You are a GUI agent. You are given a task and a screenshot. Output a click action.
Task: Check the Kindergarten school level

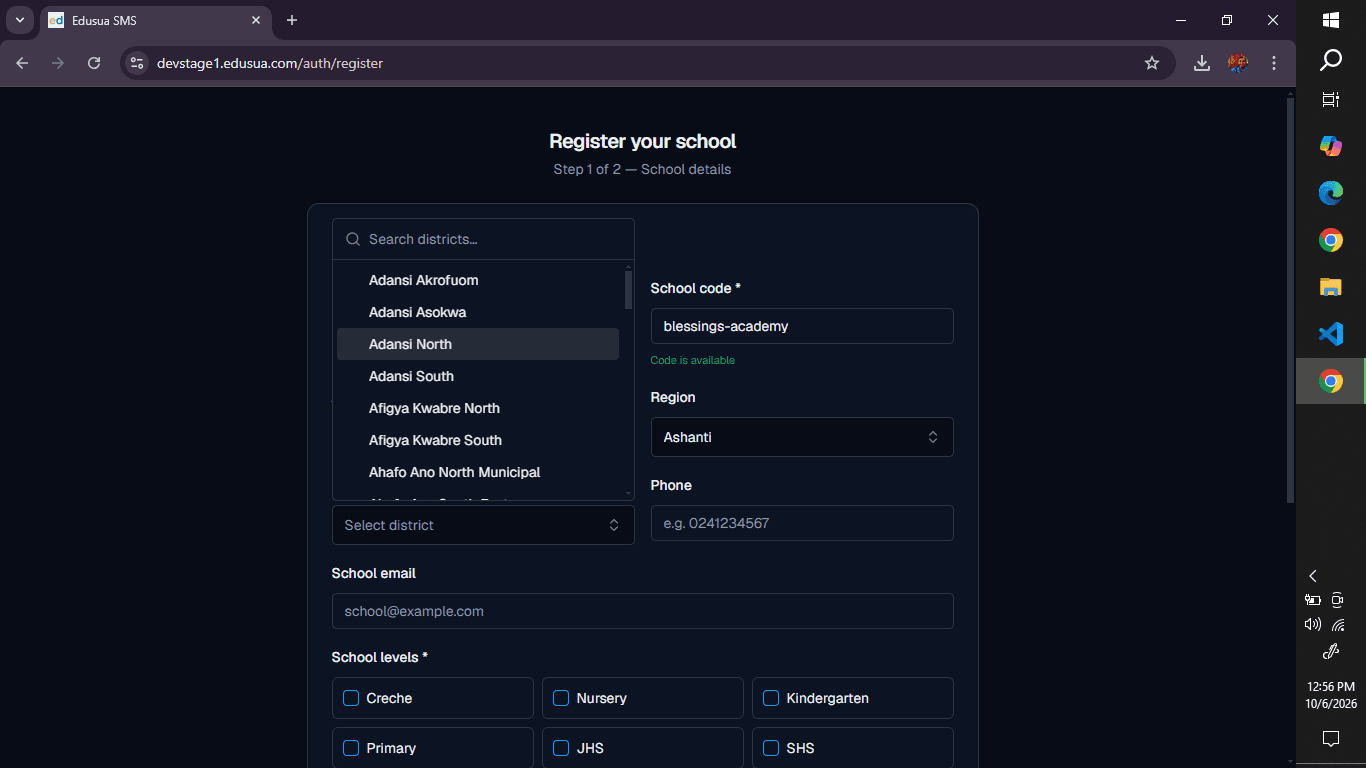click(771, 698)
